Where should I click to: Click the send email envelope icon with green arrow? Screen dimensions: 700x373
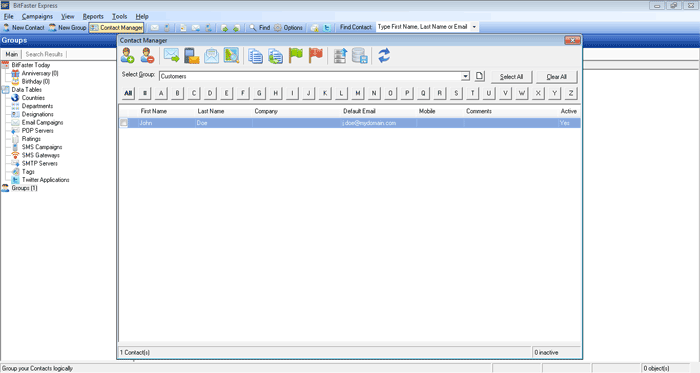[171, 56]
